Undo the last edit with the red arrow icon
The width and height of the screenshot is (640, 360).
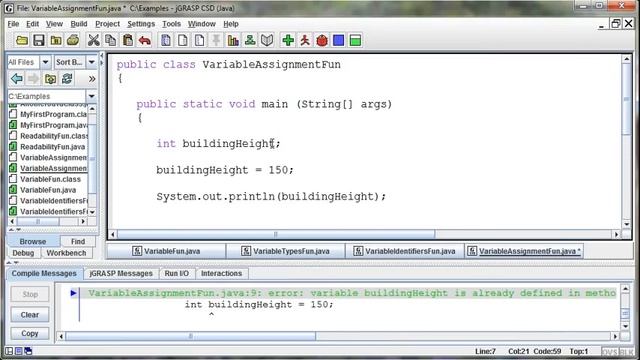[144, 40]
